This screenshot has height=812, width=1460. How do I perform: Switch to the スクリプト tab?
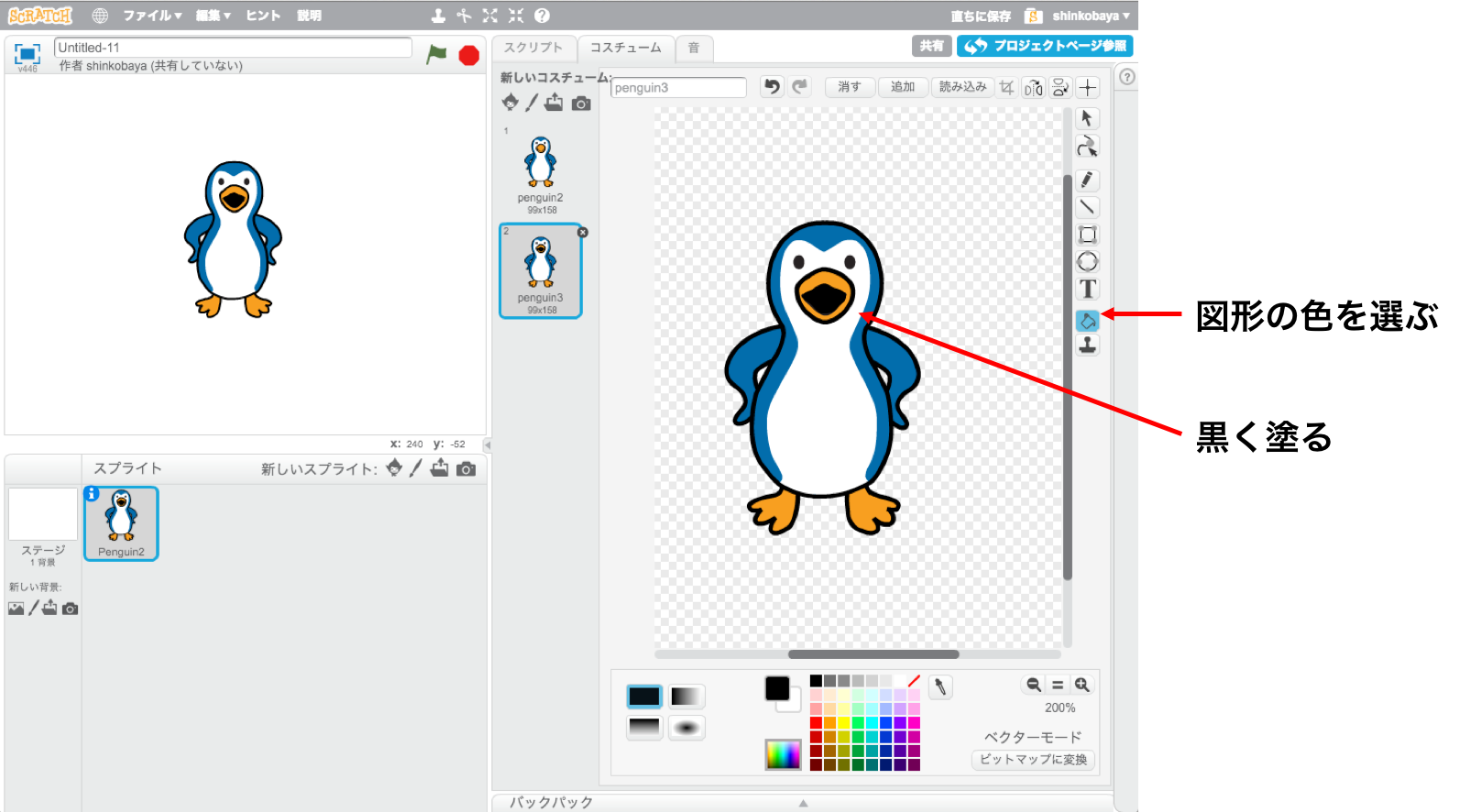tap(533, 48)
